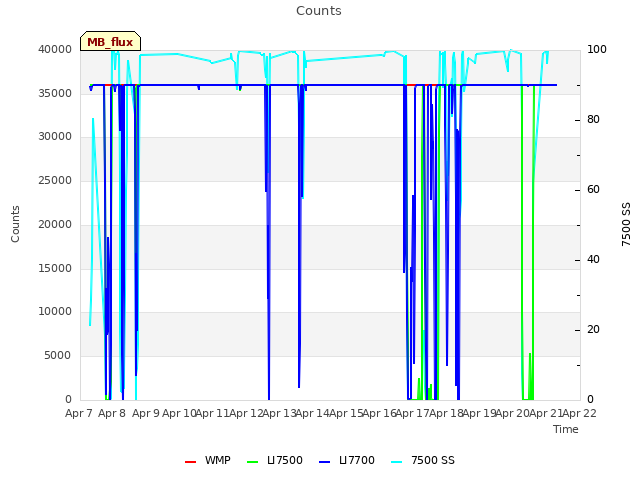Toggle the LI7500 legend entry
The image size is (640, 480).
[275, 460]
